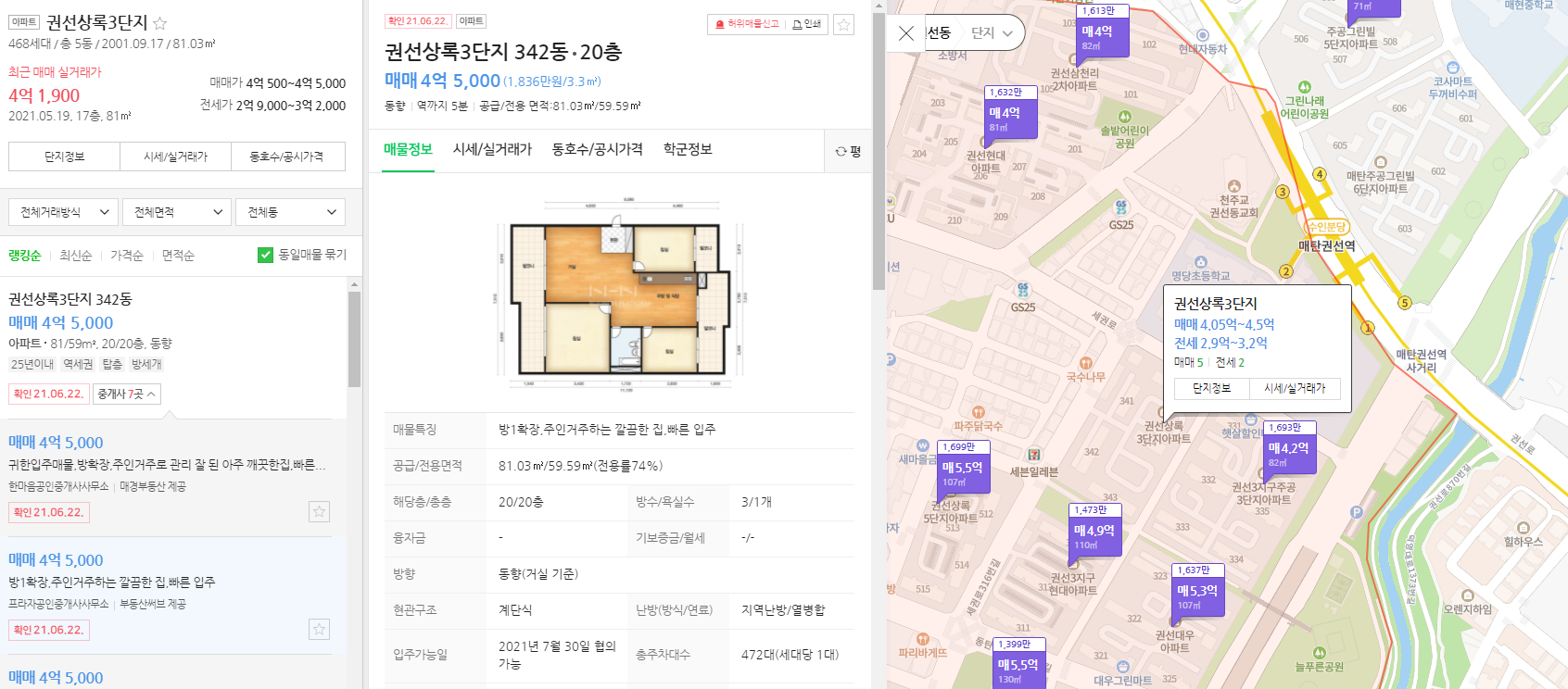Expand the 단지 dropdown on the map
The width and height of the screenshot is (1568, 689).
994,33
